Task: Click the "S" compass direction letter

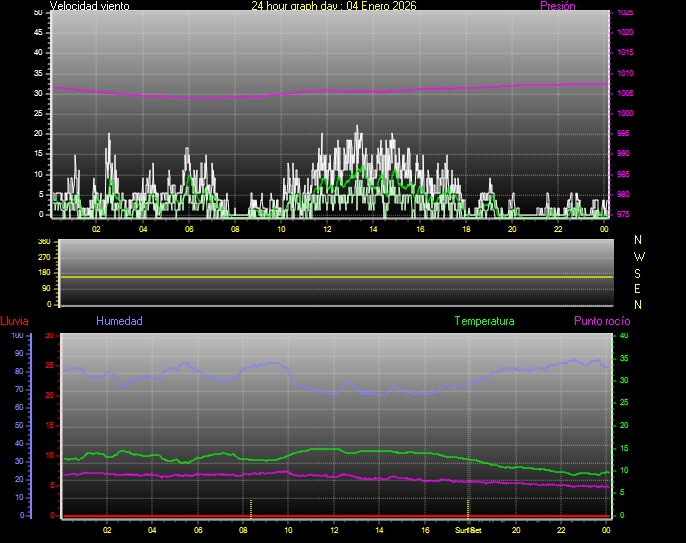Action: [x=639, y=272]
